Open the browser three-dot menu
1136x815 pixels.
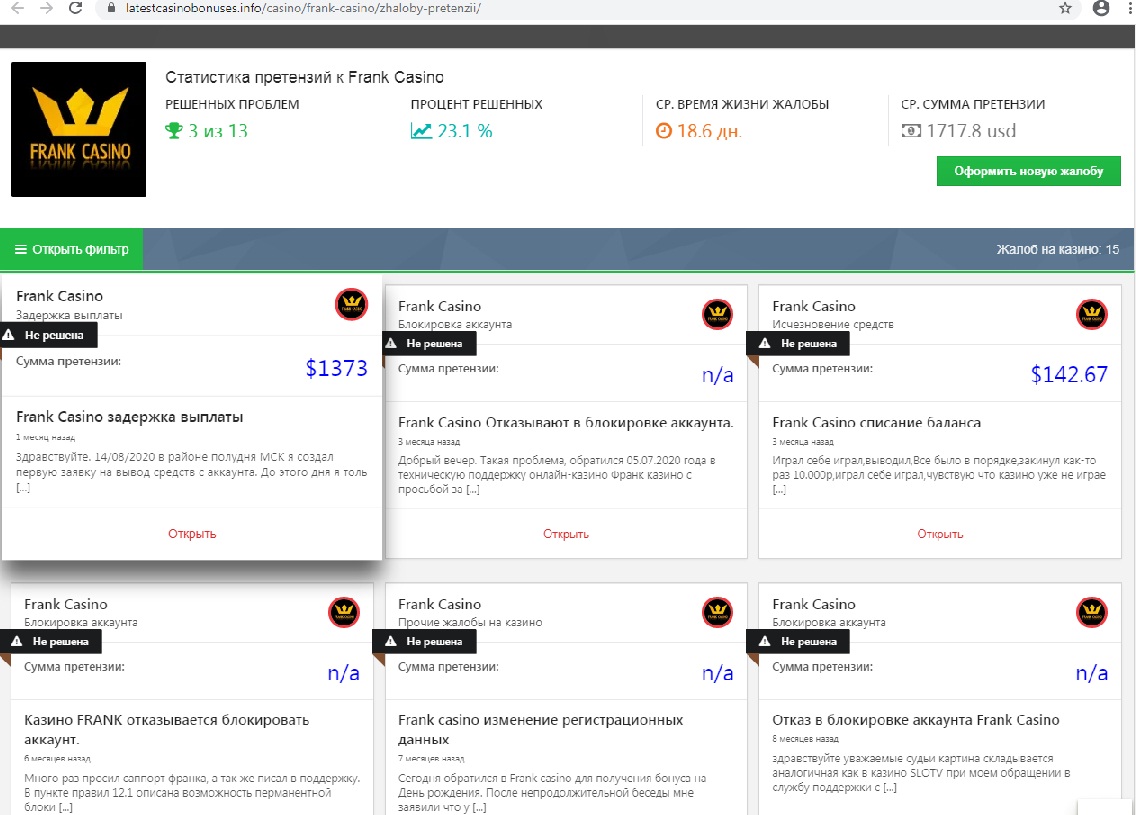click(1130, 9)
